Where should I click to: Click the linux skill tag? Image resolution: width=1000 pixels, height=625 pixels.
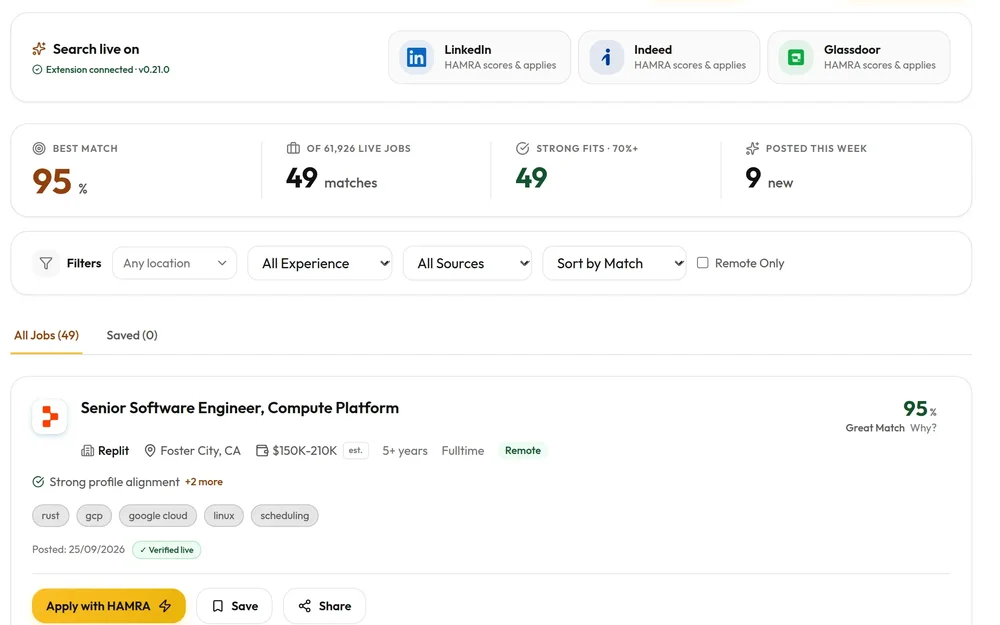tap(224, 515)
